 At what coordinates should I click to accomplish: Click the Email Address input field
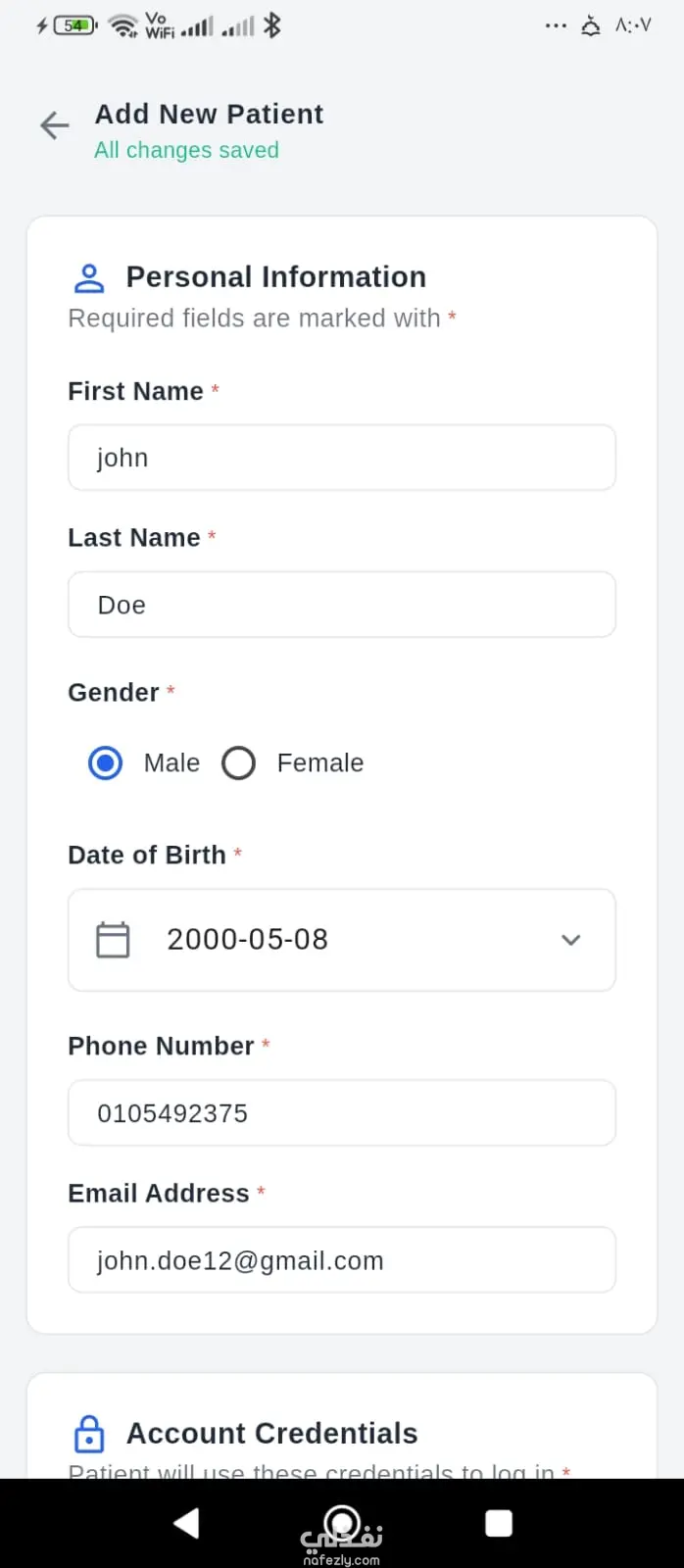[x=342, y=1260]
